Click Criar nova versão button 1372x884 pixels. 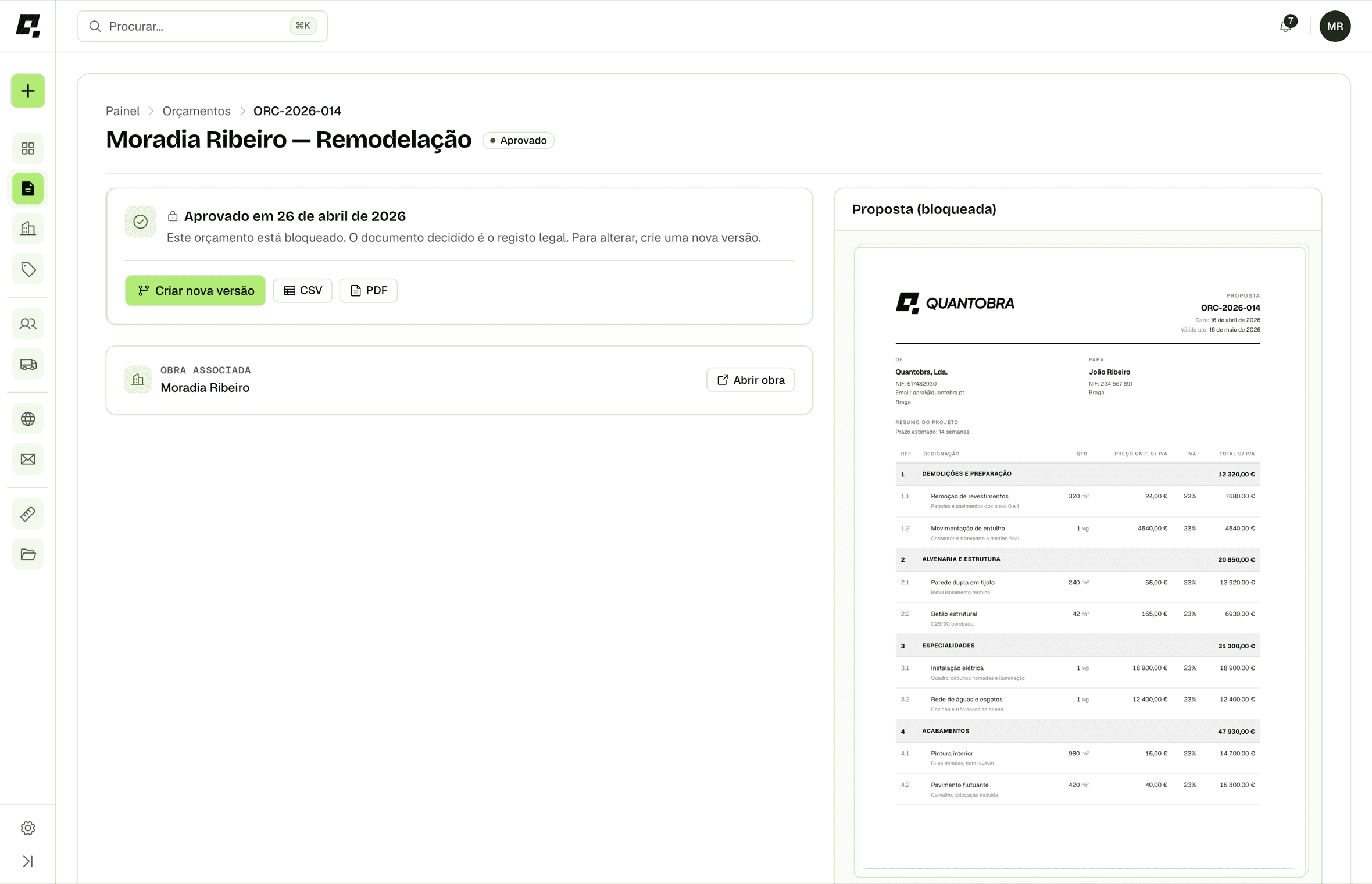pos(195,291)
